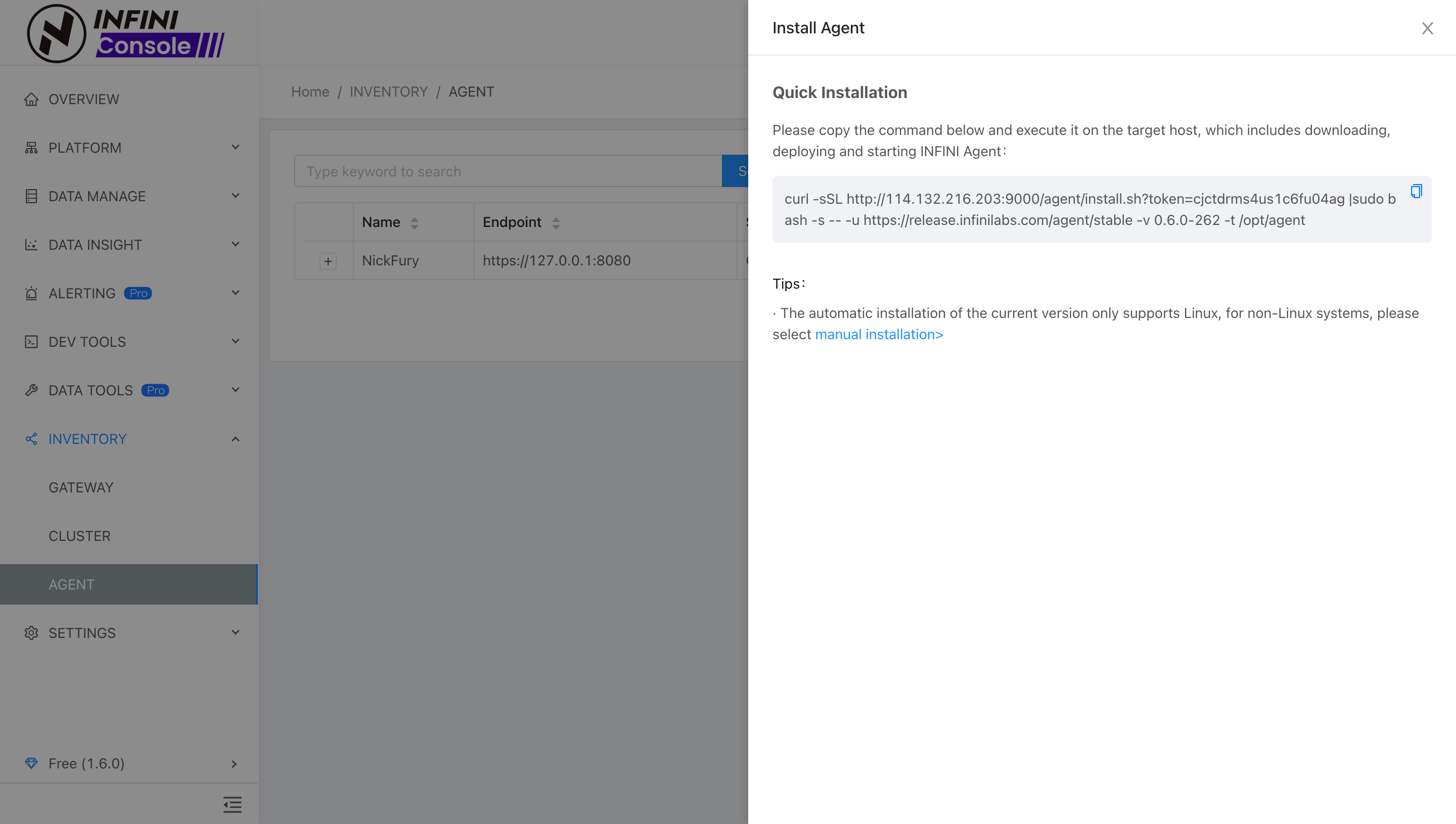Click the Alerting Pro badge
This screenshot has height=824, width=1456.
tap(138, 293)
